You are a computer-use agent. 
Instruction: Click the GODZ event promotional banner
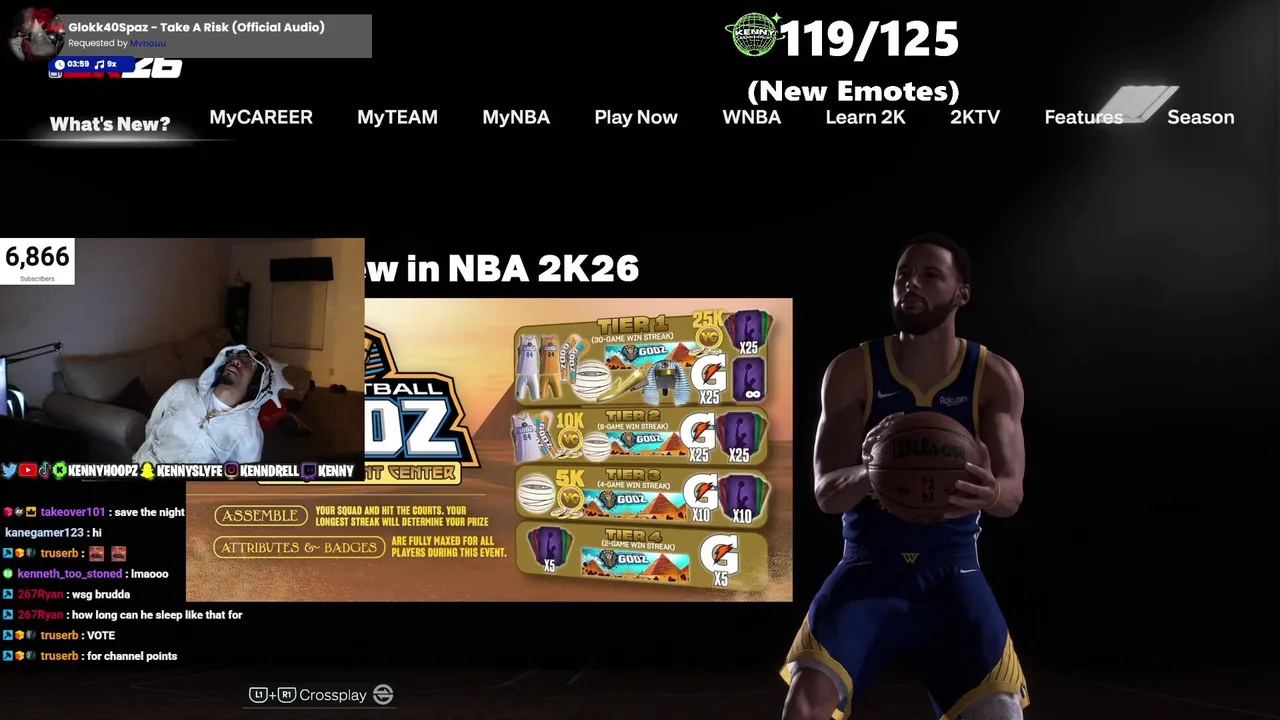tap(490, 450)
